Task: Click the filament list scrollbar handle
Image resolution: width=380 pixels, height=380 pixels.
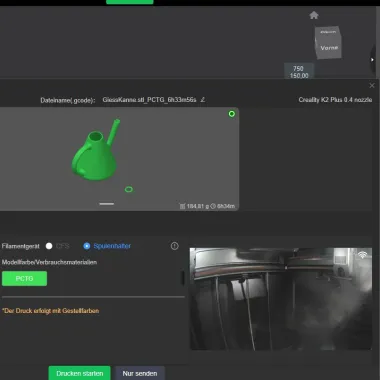Action: (182, 278)
